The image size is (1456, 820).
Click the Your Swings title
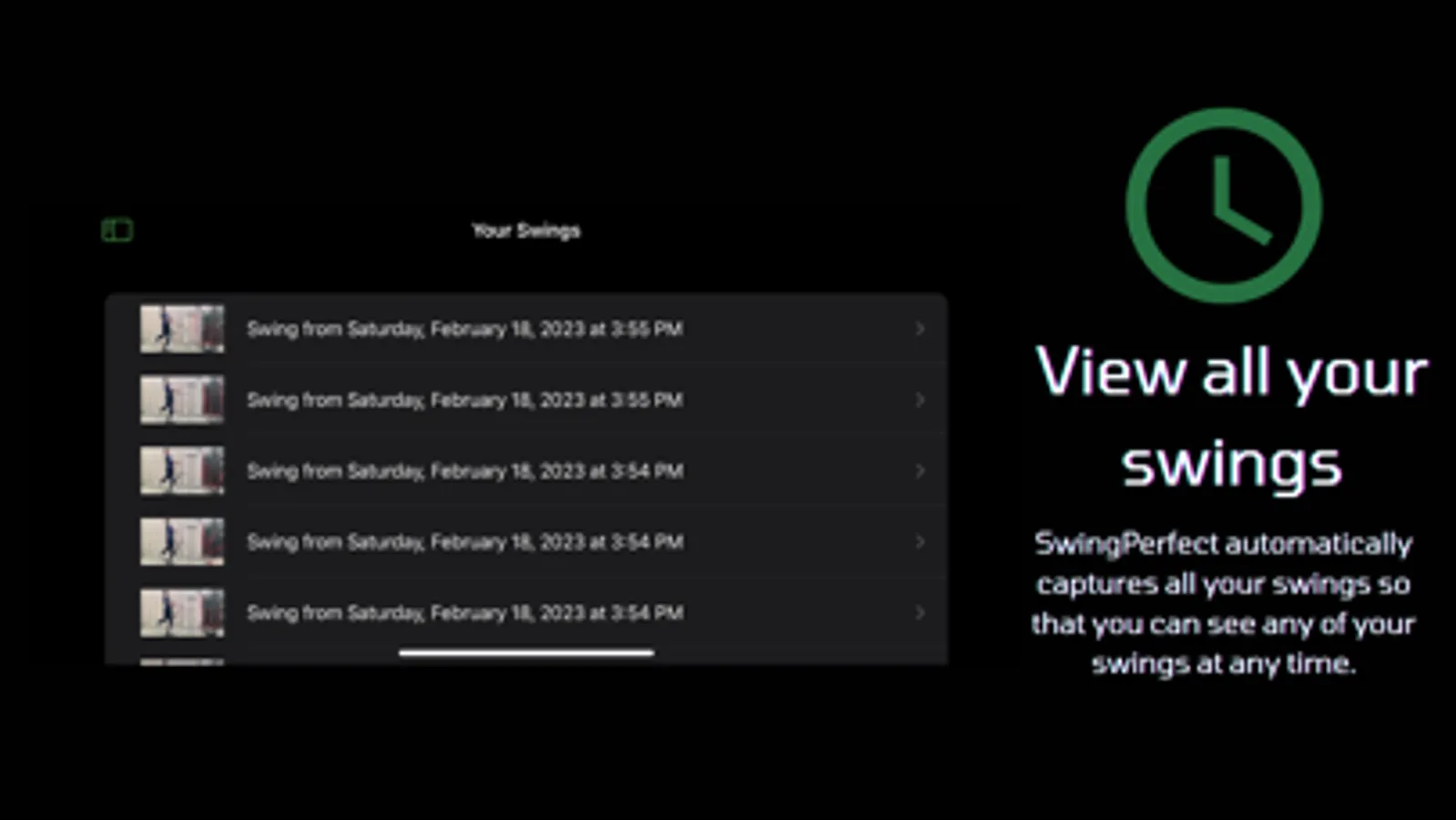pyautogui.click(x=526, y=231)
